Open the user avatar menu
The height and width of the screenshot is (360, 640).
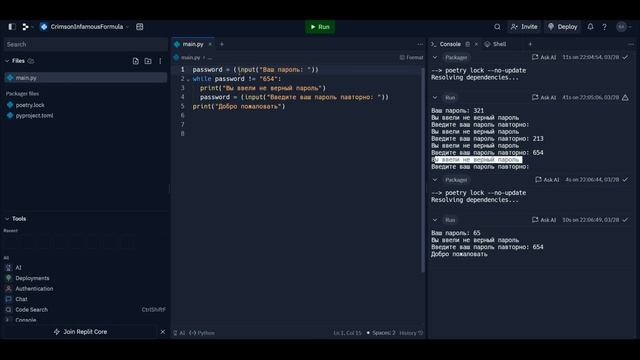(x=623, y=27)
